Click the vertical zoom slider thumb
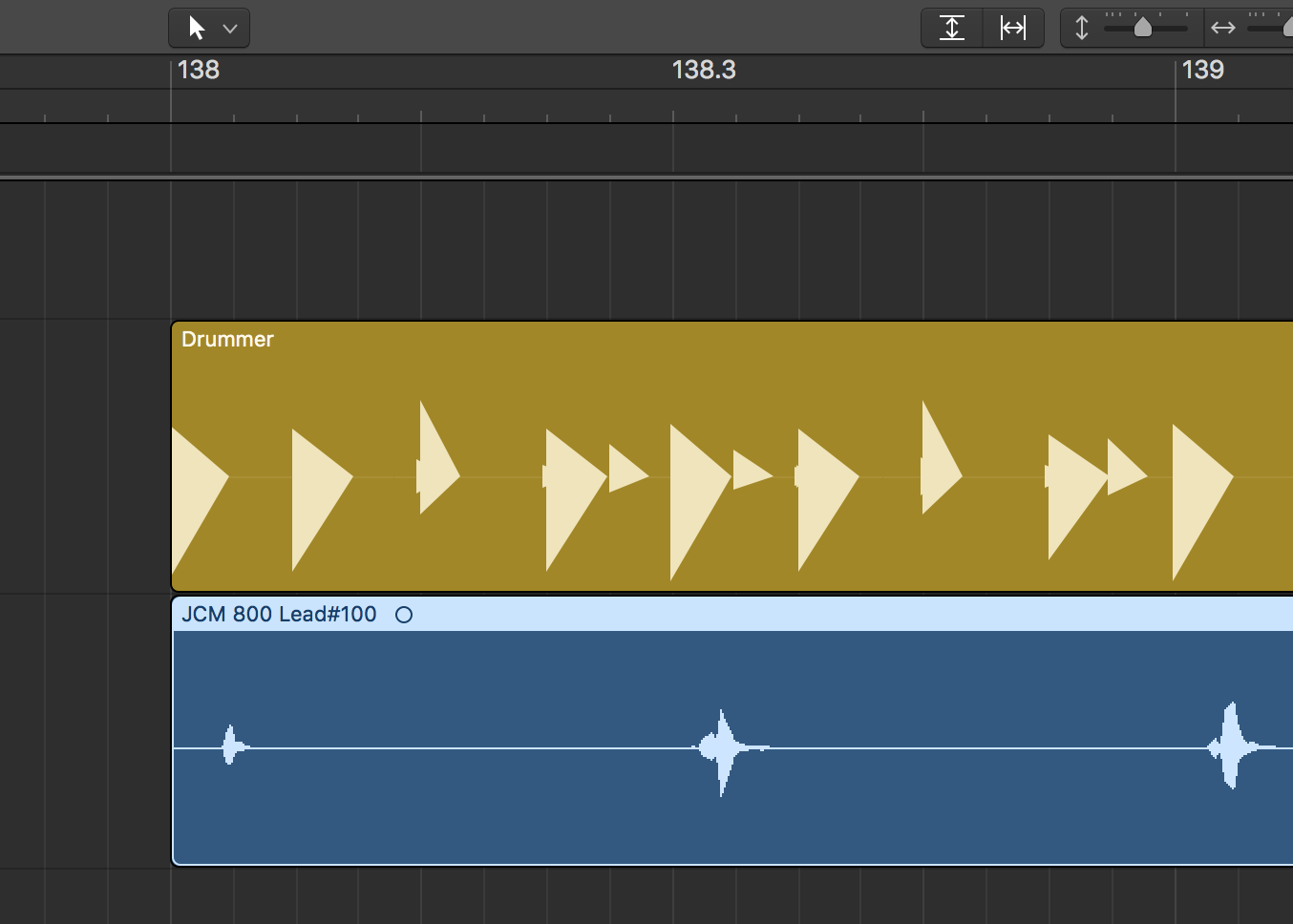The height and width of the screenshot is (924, 1293). pyautogui.click(x=1142, y=28)
